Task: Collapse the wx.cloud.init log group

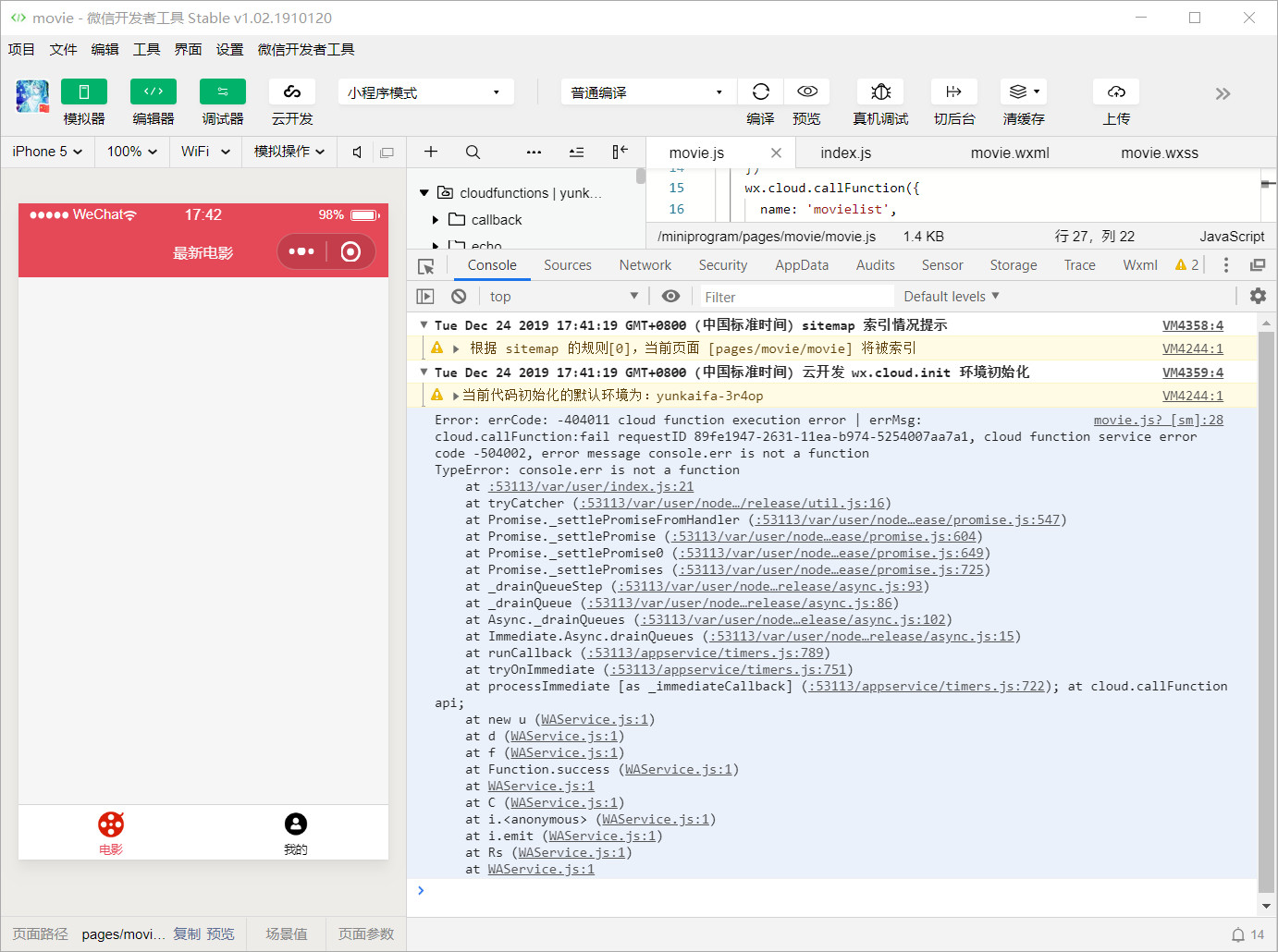Action: tap(424, 372)
